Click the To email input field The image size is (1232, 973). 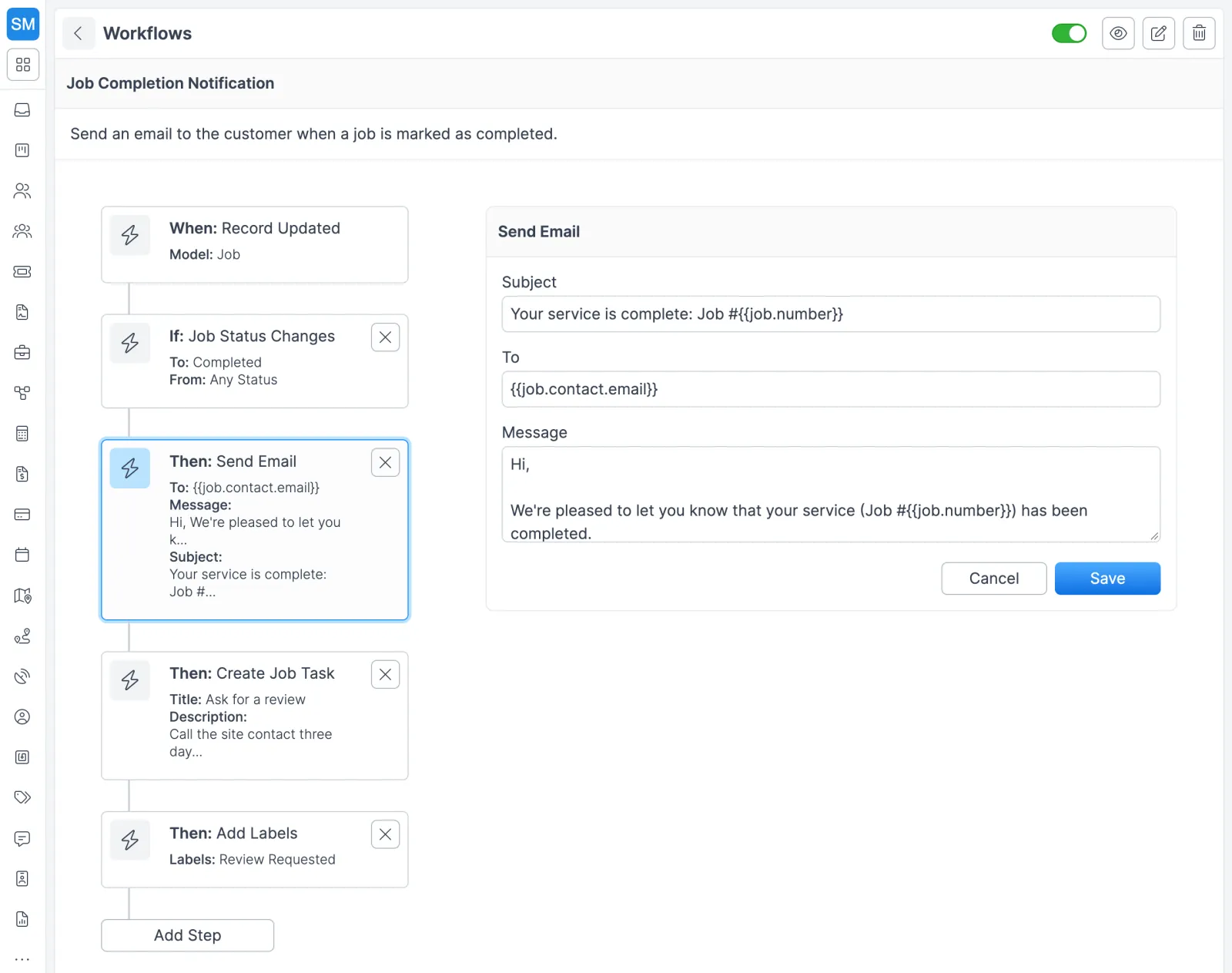[831, 389]
